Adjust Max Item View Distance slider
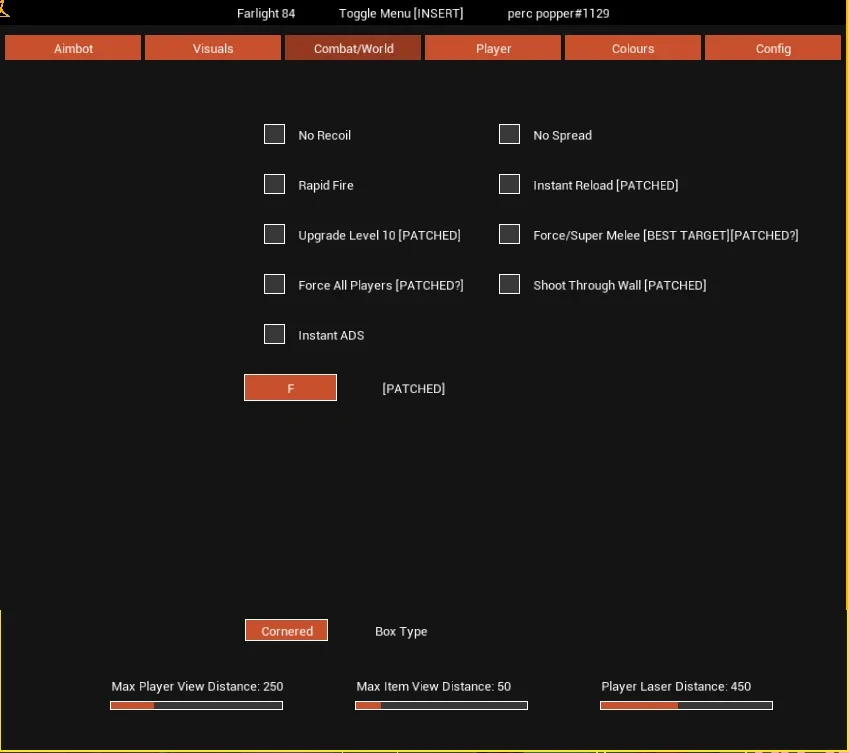 pos(441,705)
